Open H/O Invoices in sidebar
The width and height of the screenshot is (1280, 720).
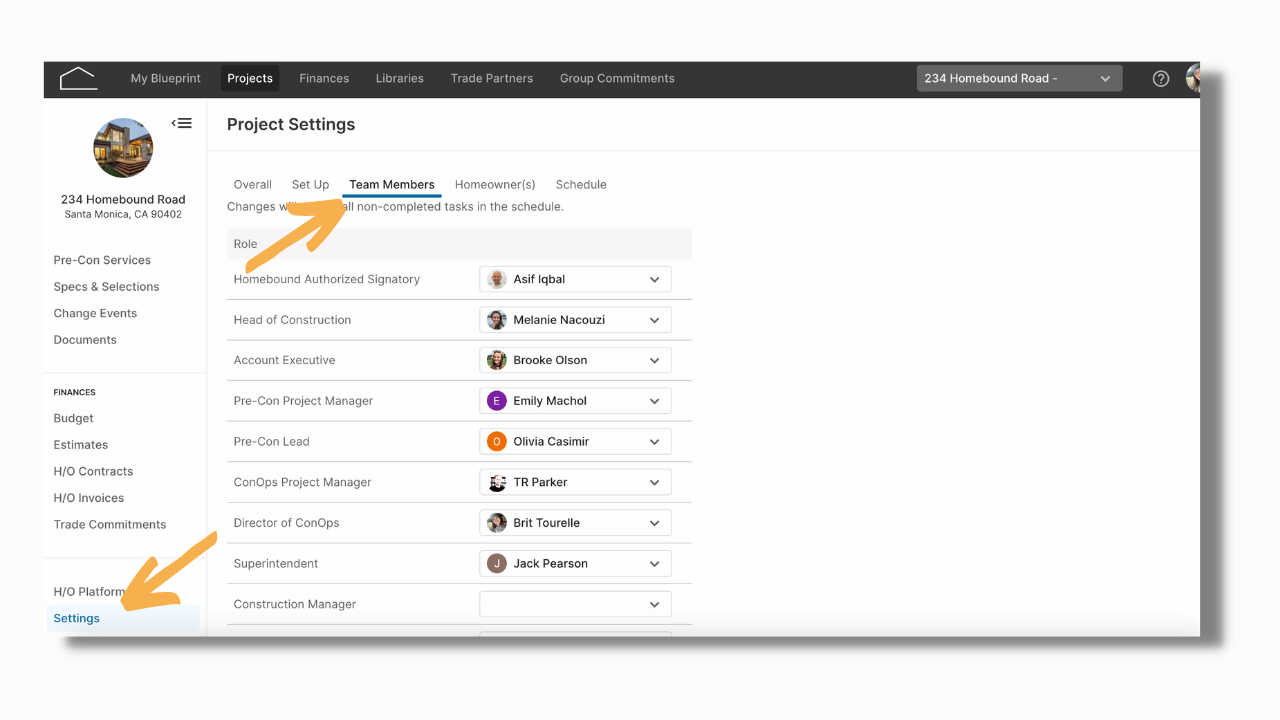coord(89,498)
